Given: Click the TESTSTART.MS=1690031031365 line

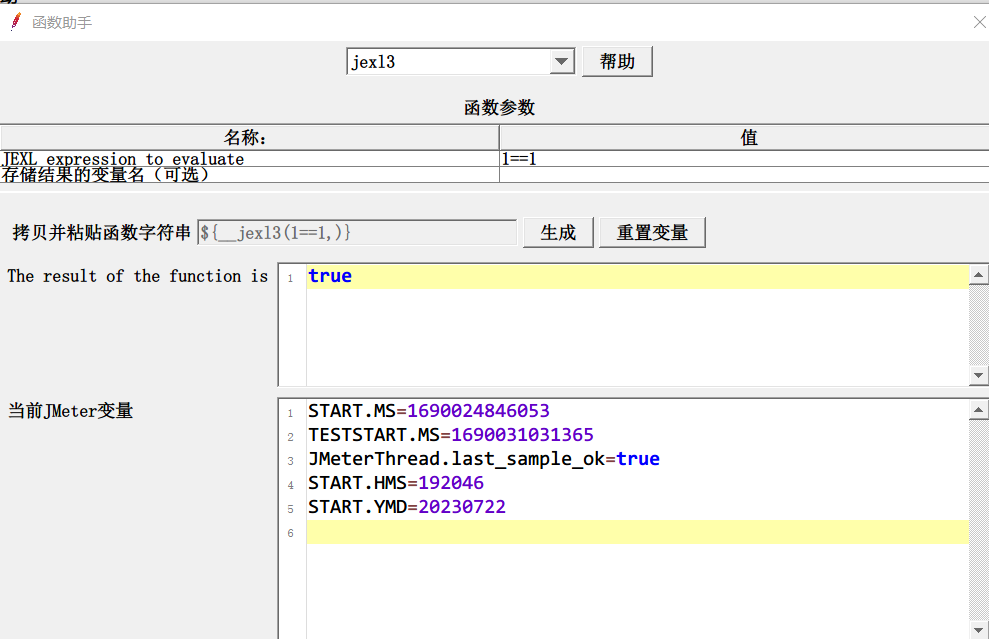Looking at the screenshot, I should tap(451, 435).
